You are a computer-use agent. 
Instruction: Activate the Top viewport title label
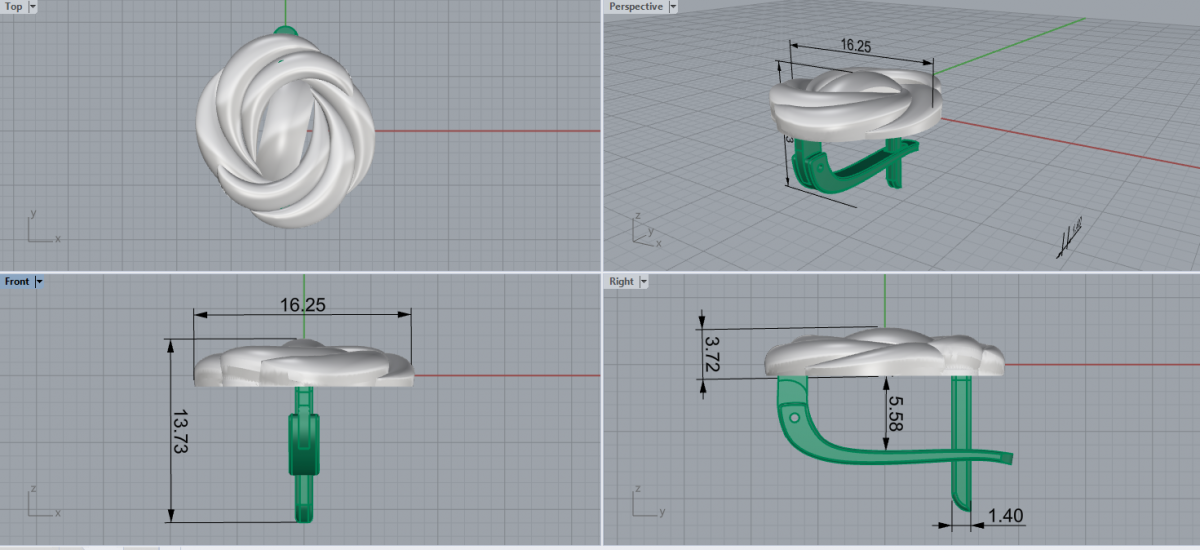tap(14, 7)
